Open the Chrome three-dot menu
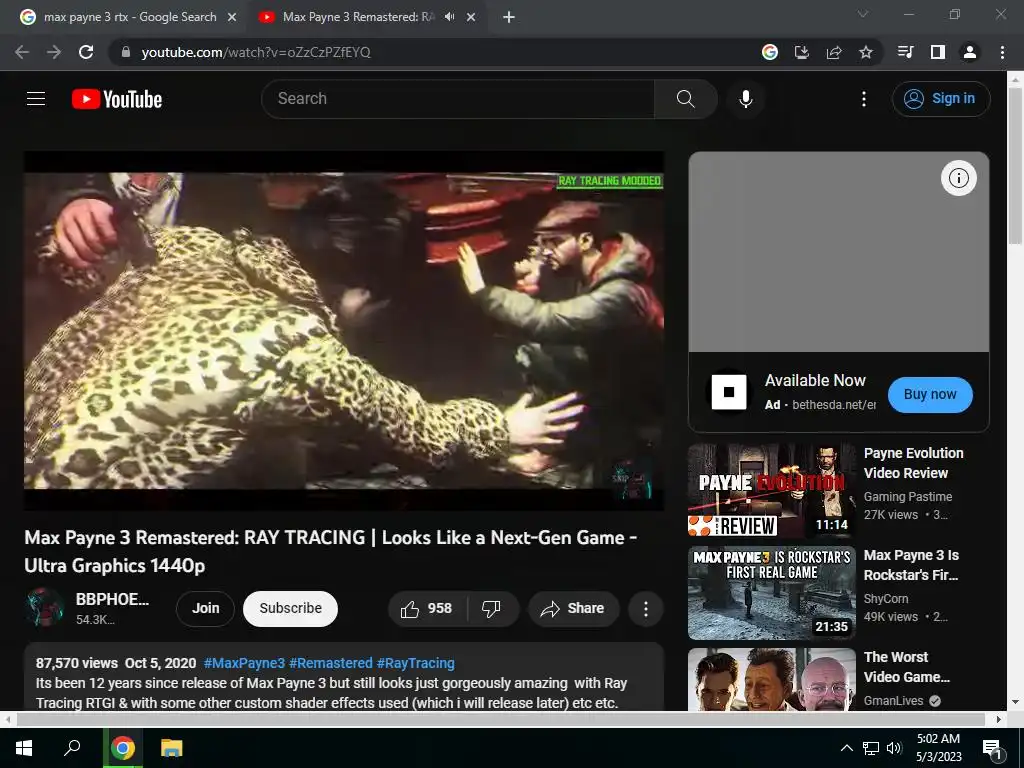The image size is (1024, 768). [x=1002, y=52]
